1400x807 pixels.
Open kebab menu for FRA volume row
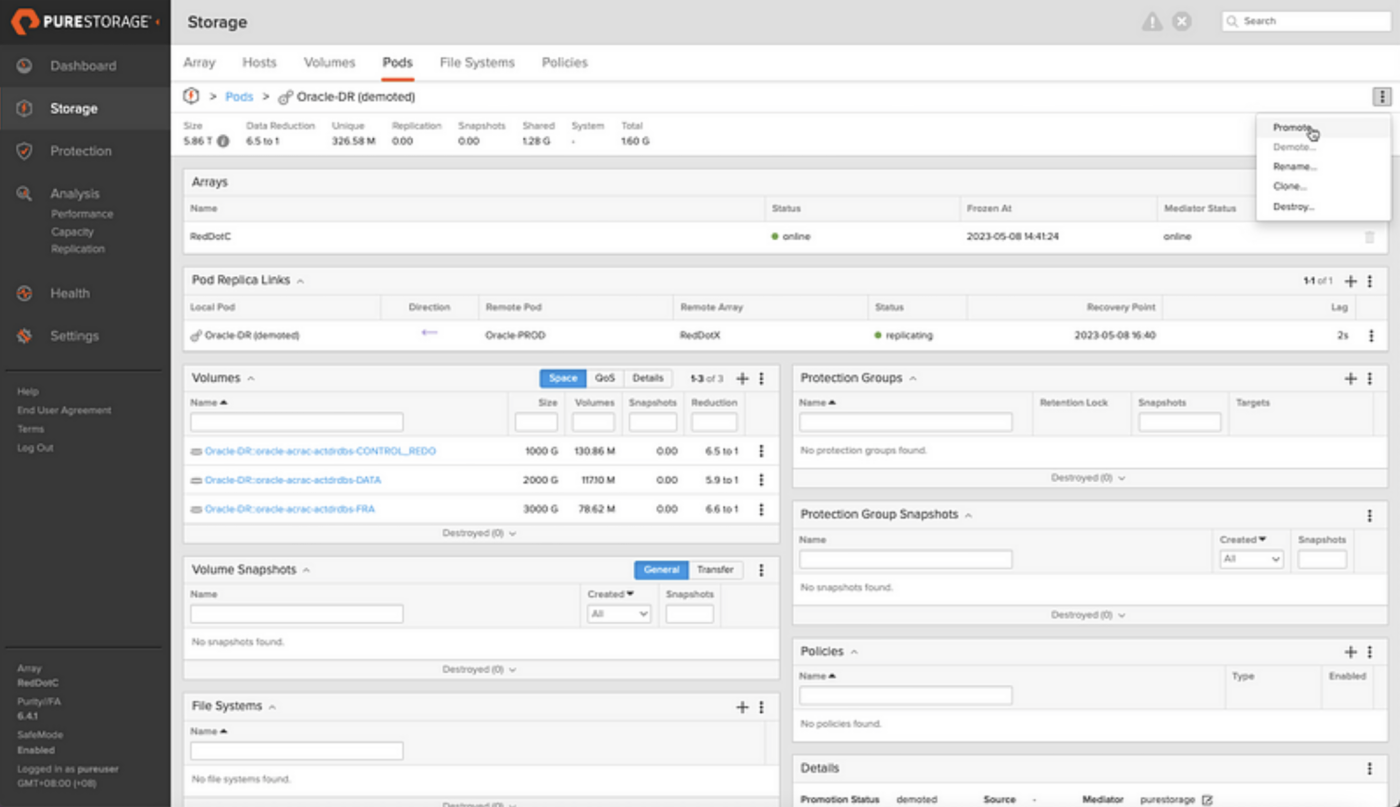(x=761, y=509)
